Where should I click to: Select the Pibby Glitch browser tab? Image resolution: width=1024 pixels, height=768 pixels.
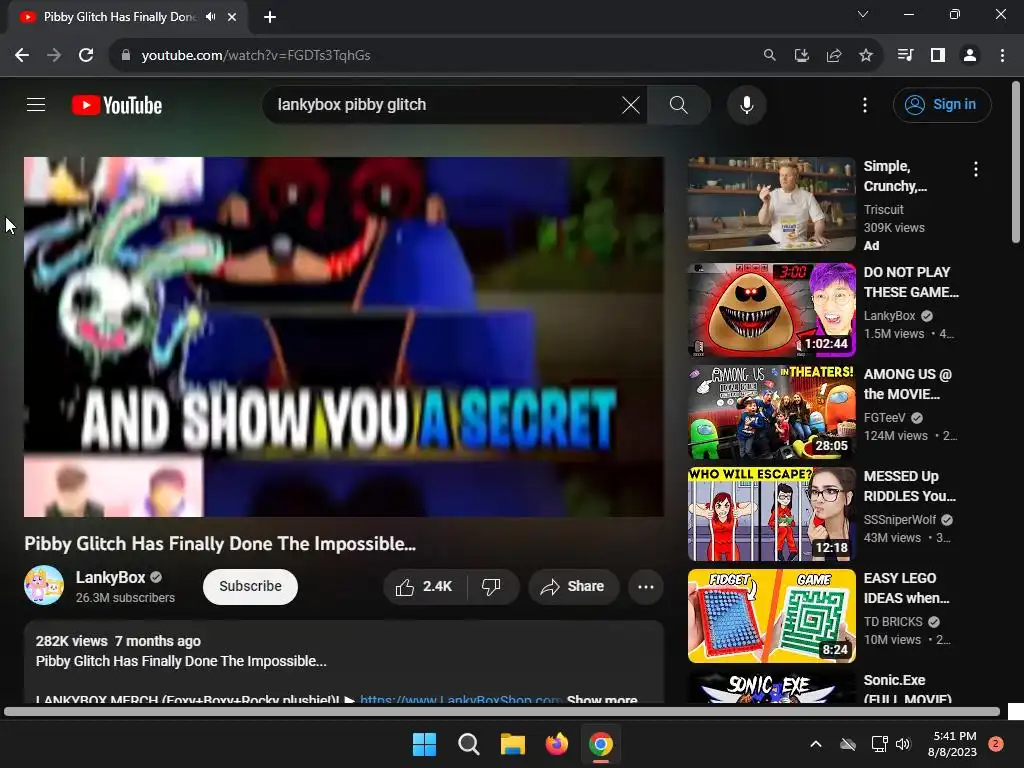coord(118,17)
